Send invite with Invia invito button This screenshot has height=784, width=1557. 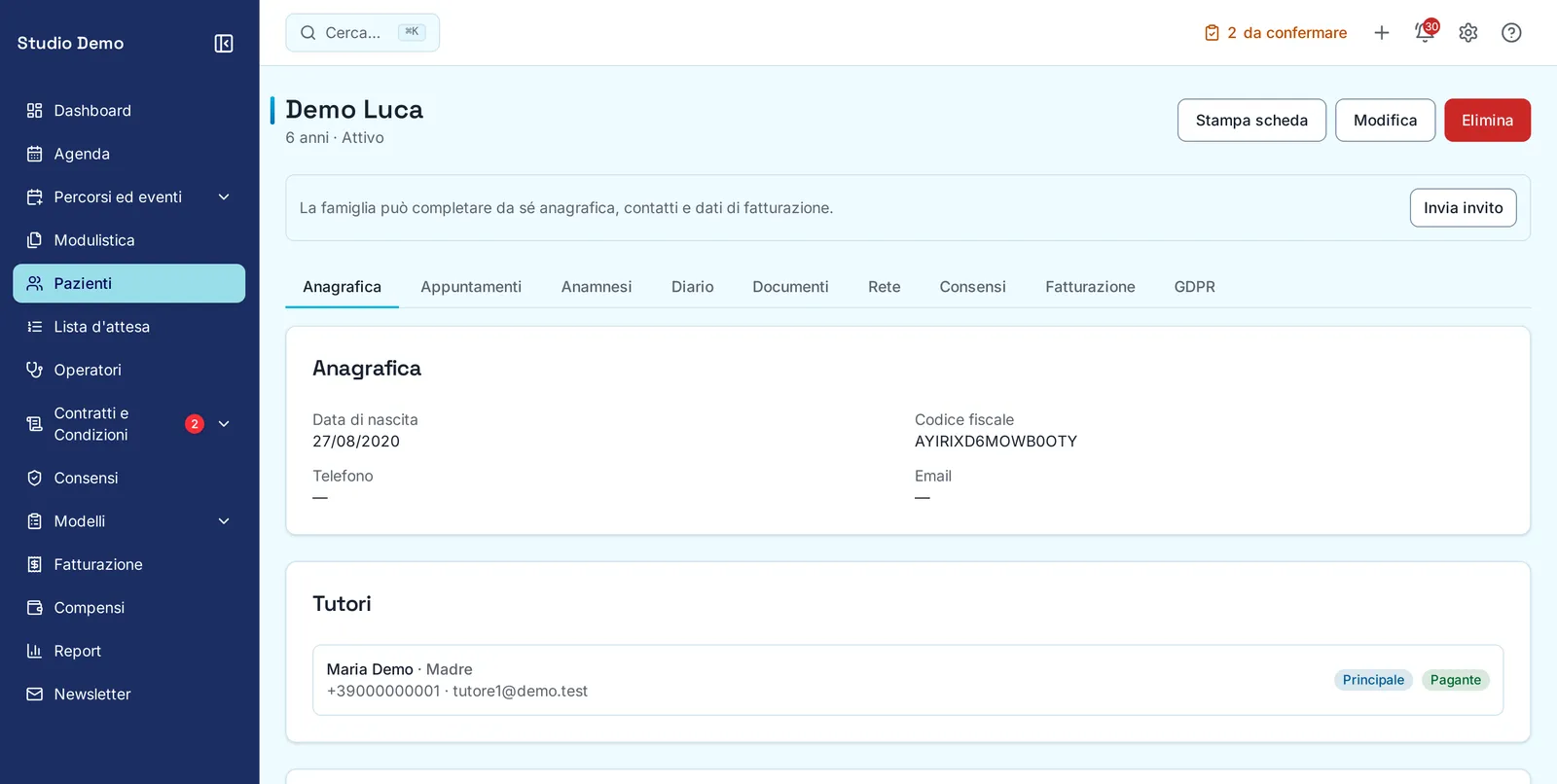(1463, 208)
